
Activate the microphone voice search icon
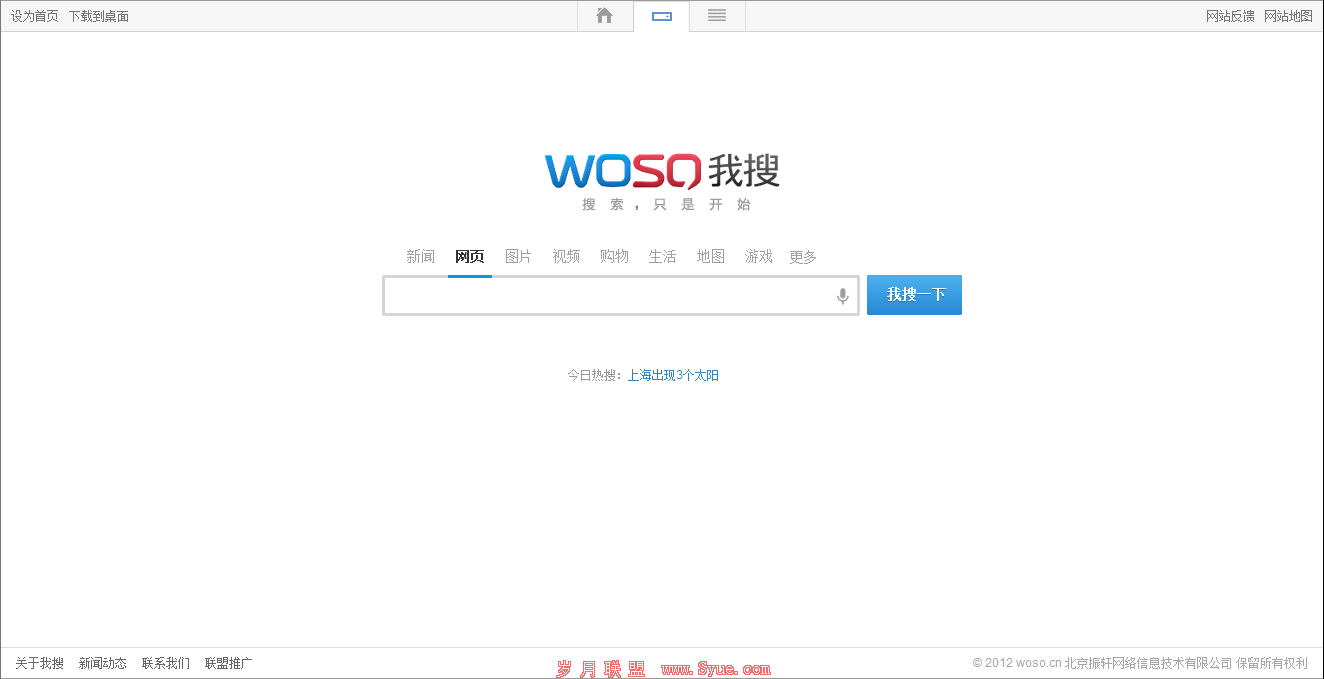(843, 296)
